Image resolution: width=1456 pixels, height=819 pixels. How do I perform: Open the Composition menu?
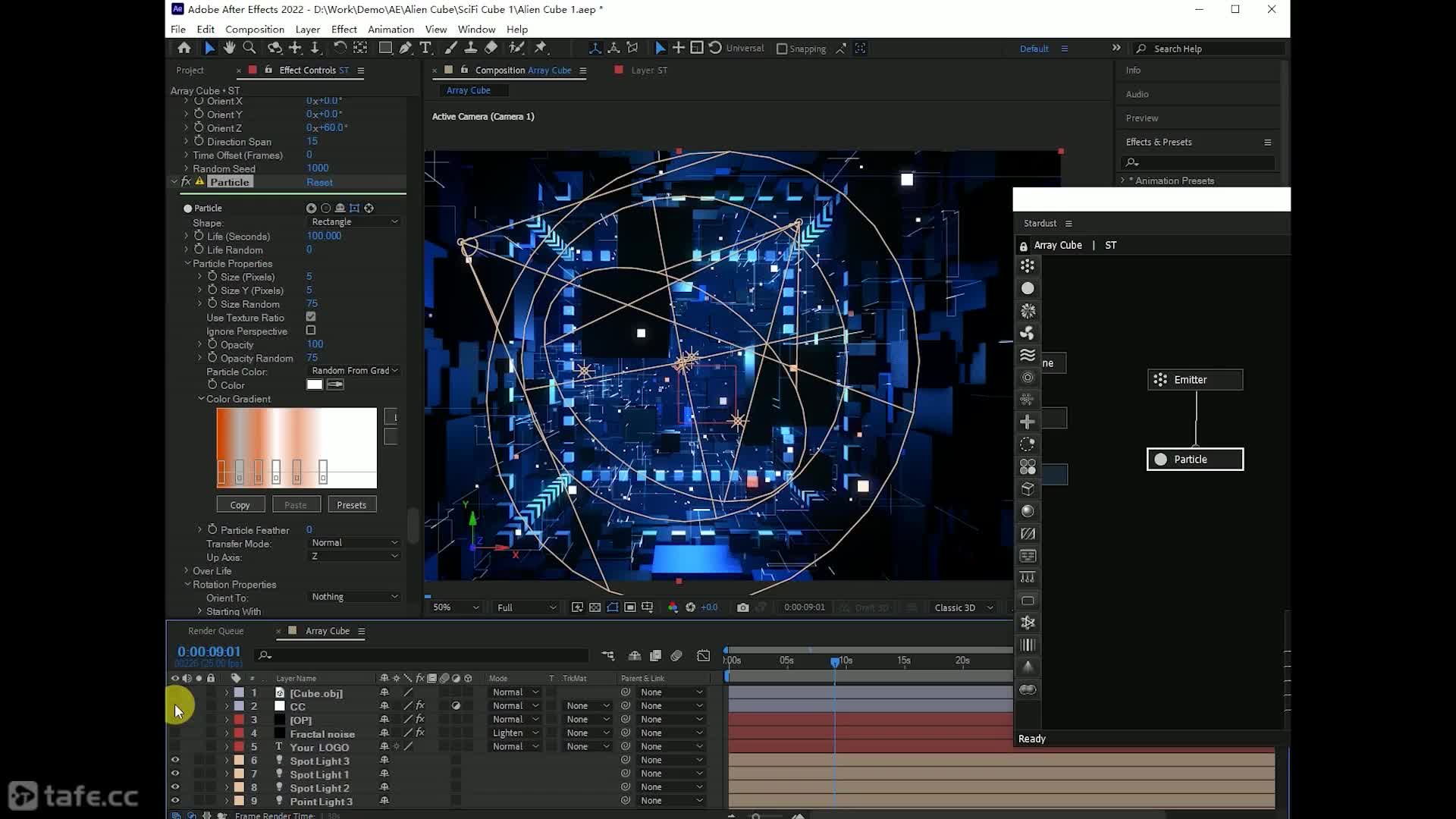click(255, 29)
